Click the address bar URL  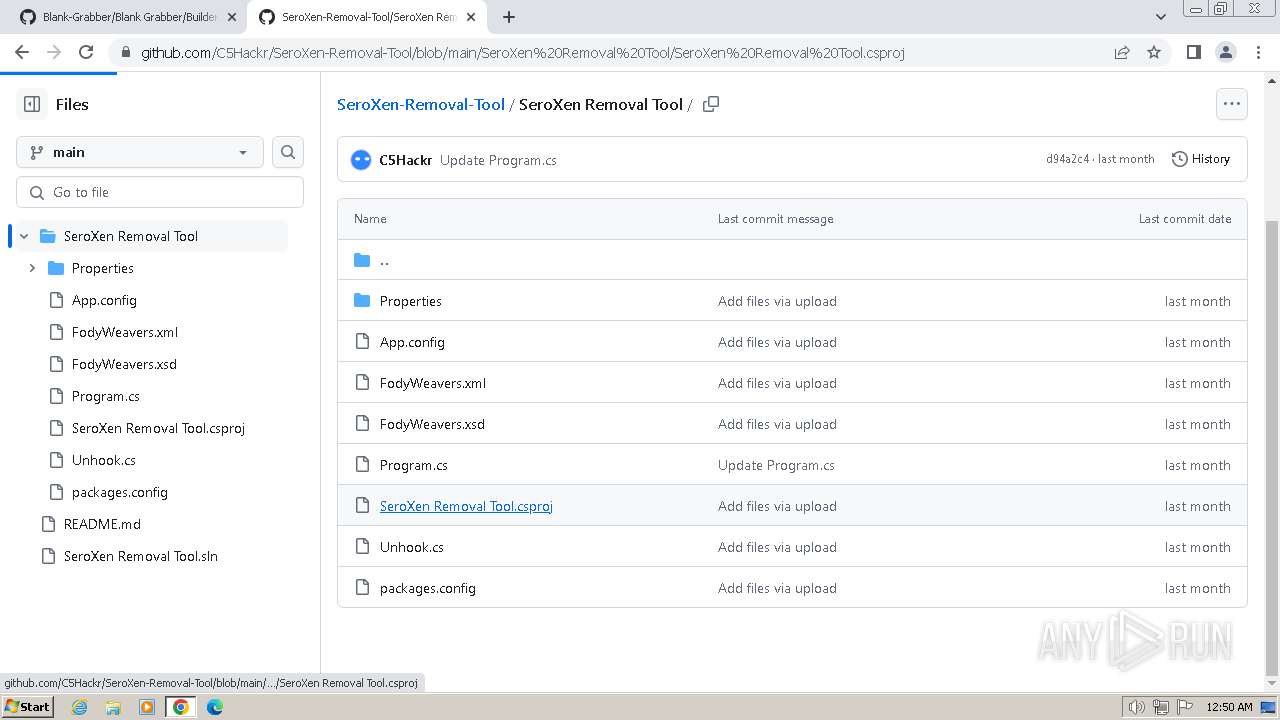tap(523, 53)
